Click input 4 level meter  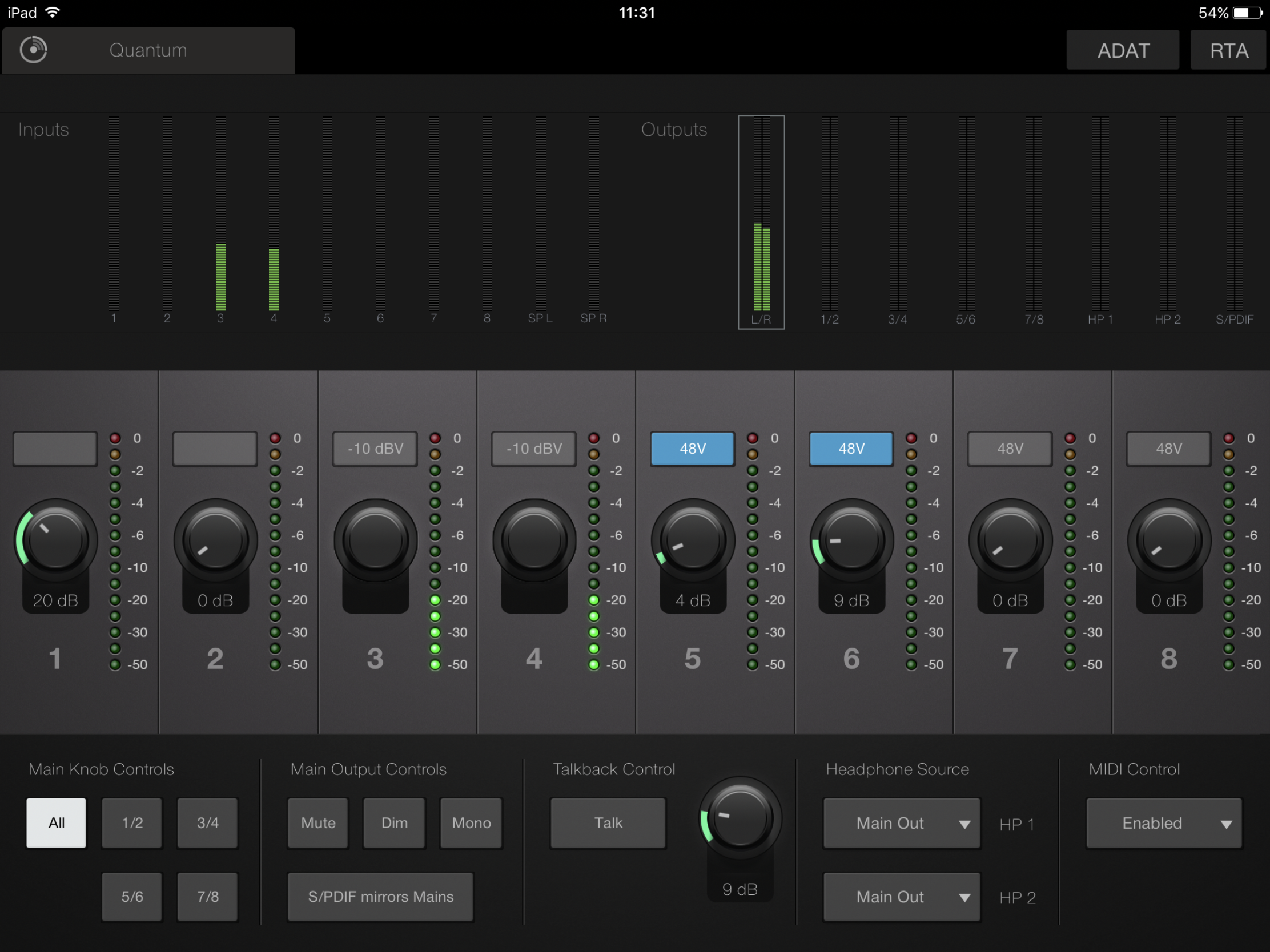(274, 214)
